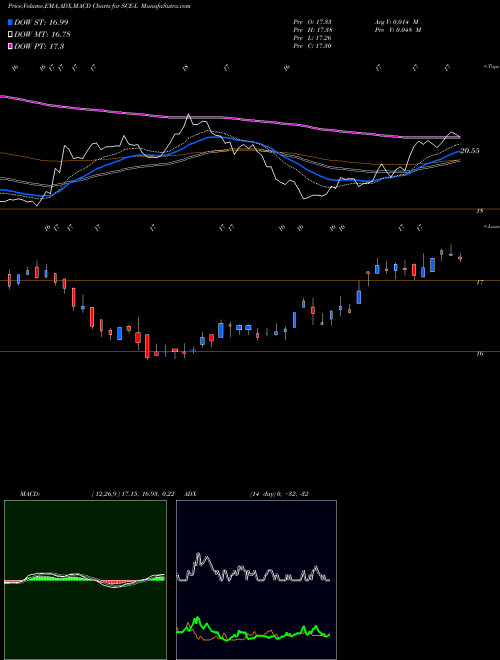Image resolution: width=500 pixels, height=660 pixels.
Task: Click the 'Pre L: 17.26' low value
Action: click(x=312, y=38)
